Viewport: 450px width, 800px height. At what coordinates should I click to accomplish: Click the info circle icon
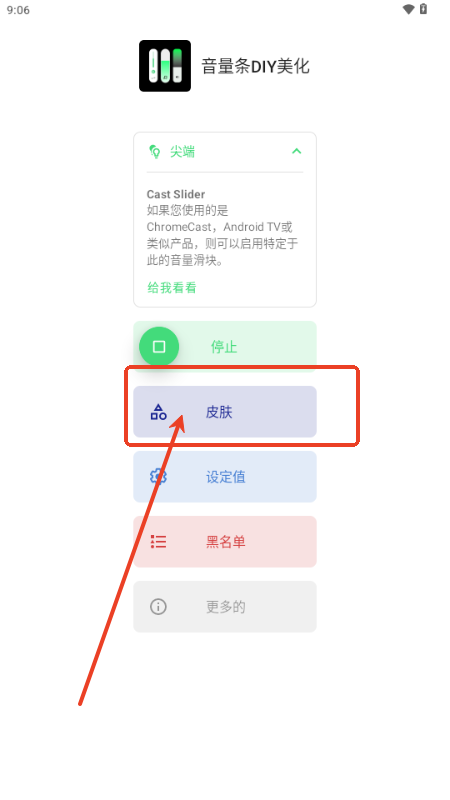pos(158,607)
